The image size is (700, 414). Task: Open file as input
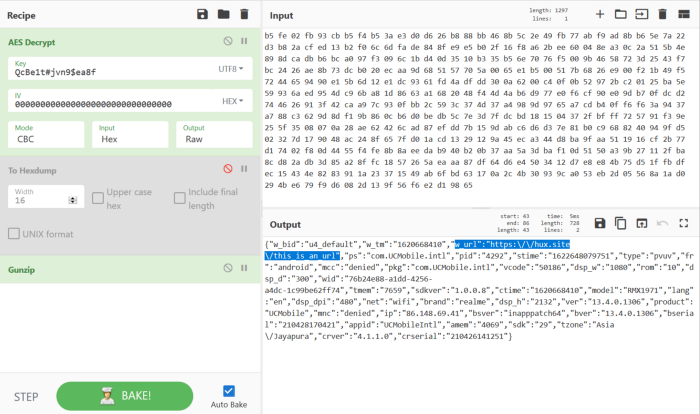[x=642, y=14]
